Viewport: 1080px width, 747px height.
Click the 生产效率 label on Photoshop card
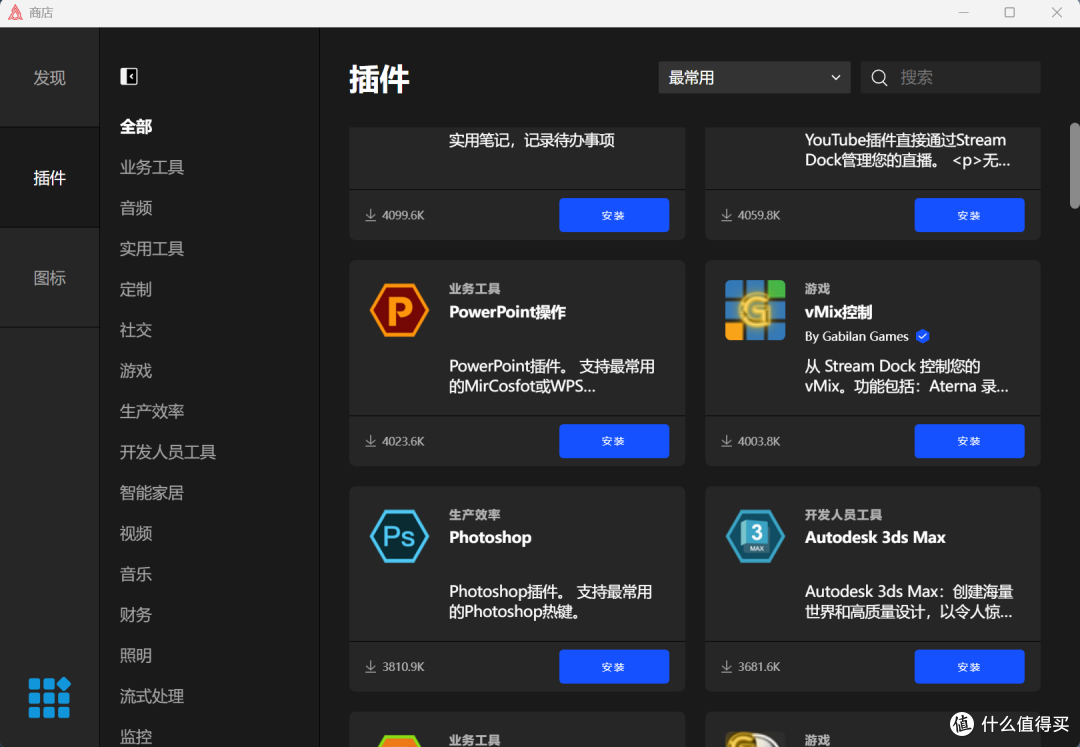475,514
